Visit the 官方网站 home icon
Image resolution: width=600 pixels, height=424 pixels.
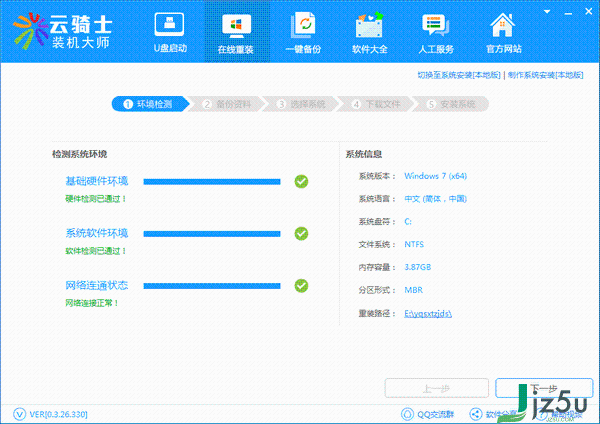click(502, 25)
